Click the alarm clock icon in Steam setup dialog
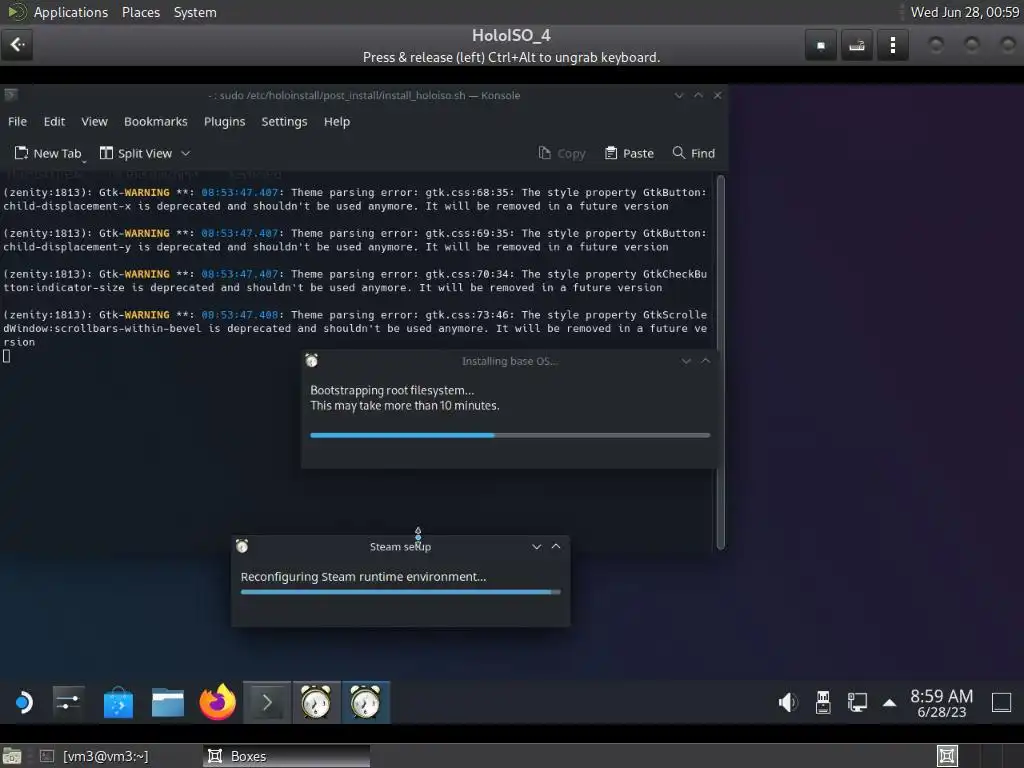This screenshot has height=768, width=1024. (x=242, y=546)
